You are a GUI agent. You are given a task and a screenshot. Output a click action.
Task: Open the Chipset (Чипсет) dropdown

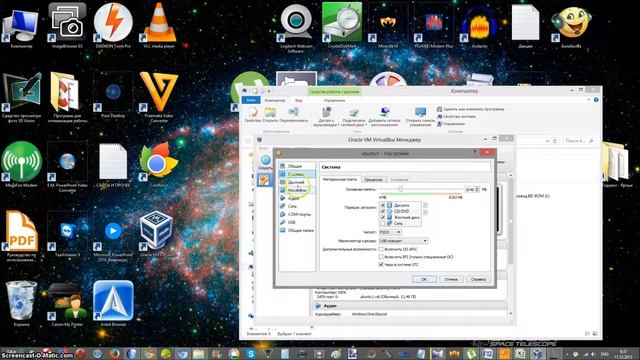[390, 232]
